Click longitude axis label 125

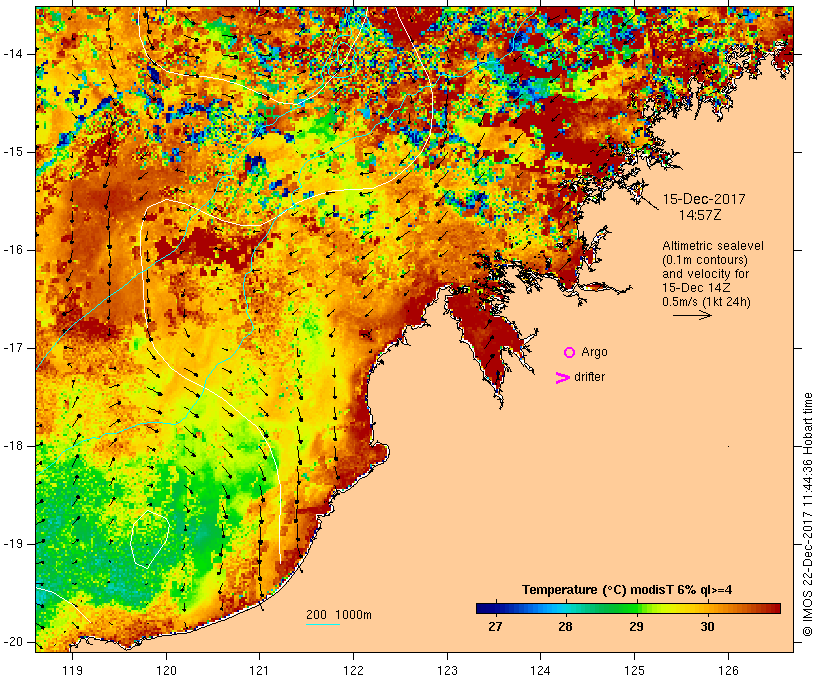(x=634, y=670)
